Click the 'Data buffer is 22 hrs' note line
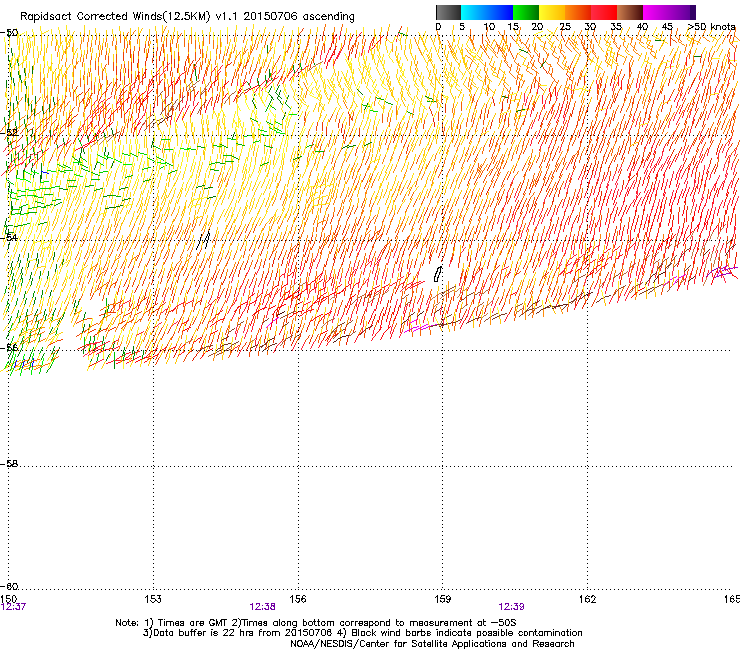The height and width of the screenshot is (650, 740). (362, 633)
